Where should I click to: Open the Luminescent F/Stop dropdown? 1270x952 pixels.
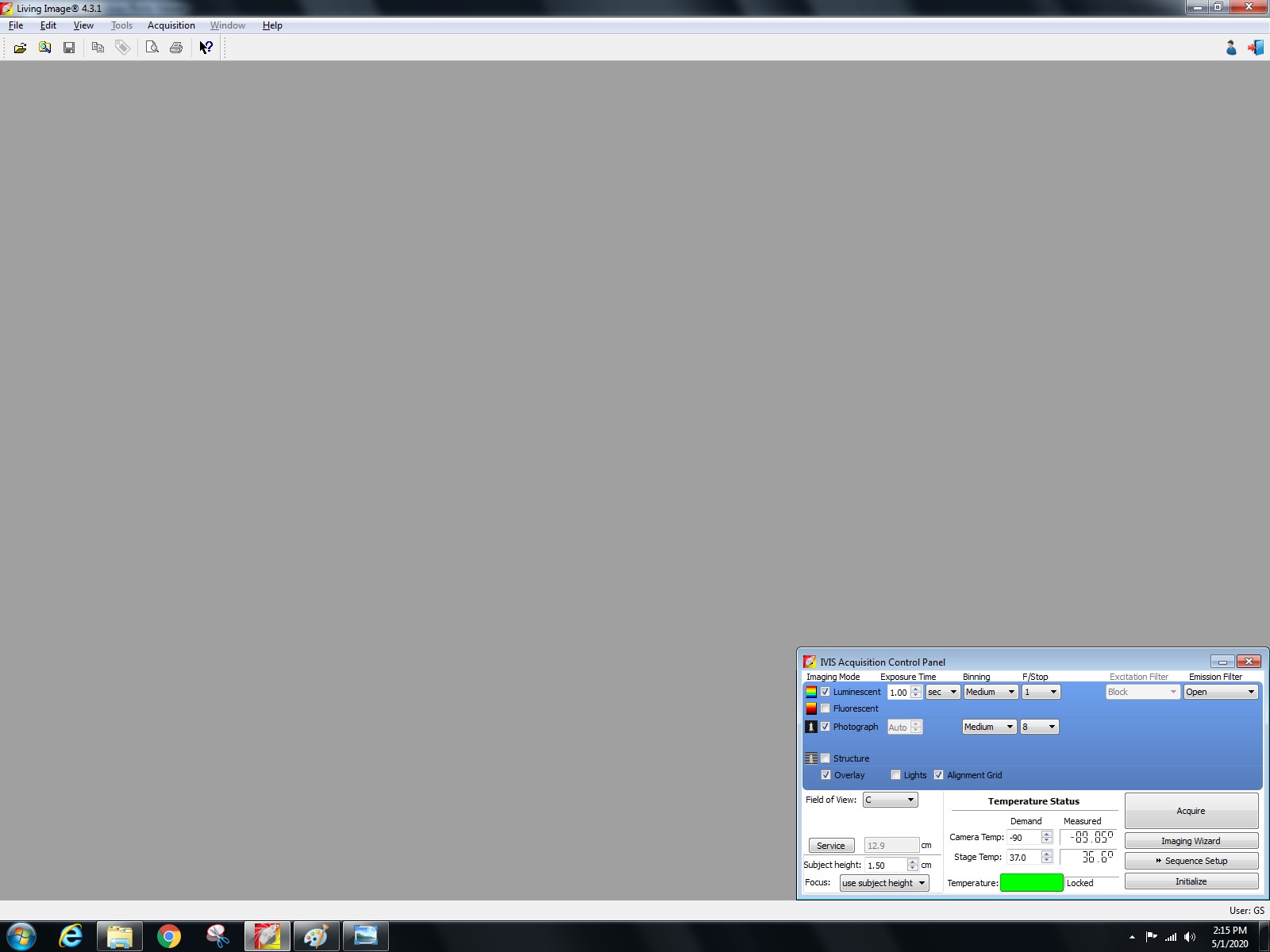click(1041, 692)
